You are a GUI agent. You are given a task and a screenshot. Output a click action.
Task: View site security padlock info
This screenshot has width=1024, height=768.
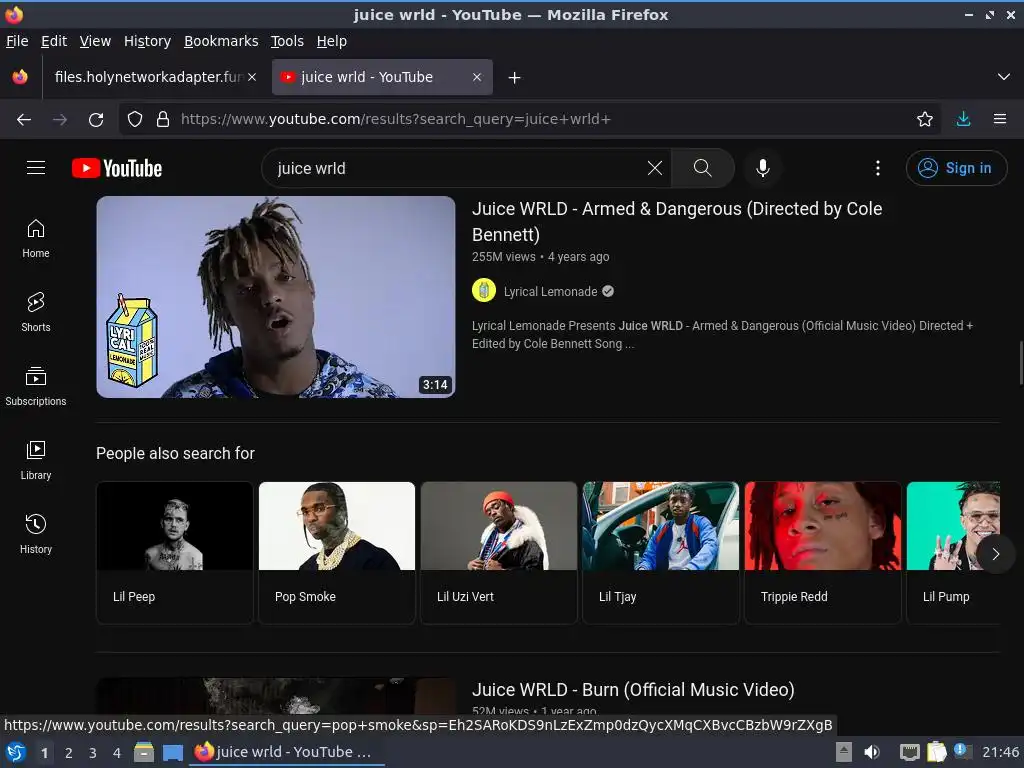click(x=163, y=119)
